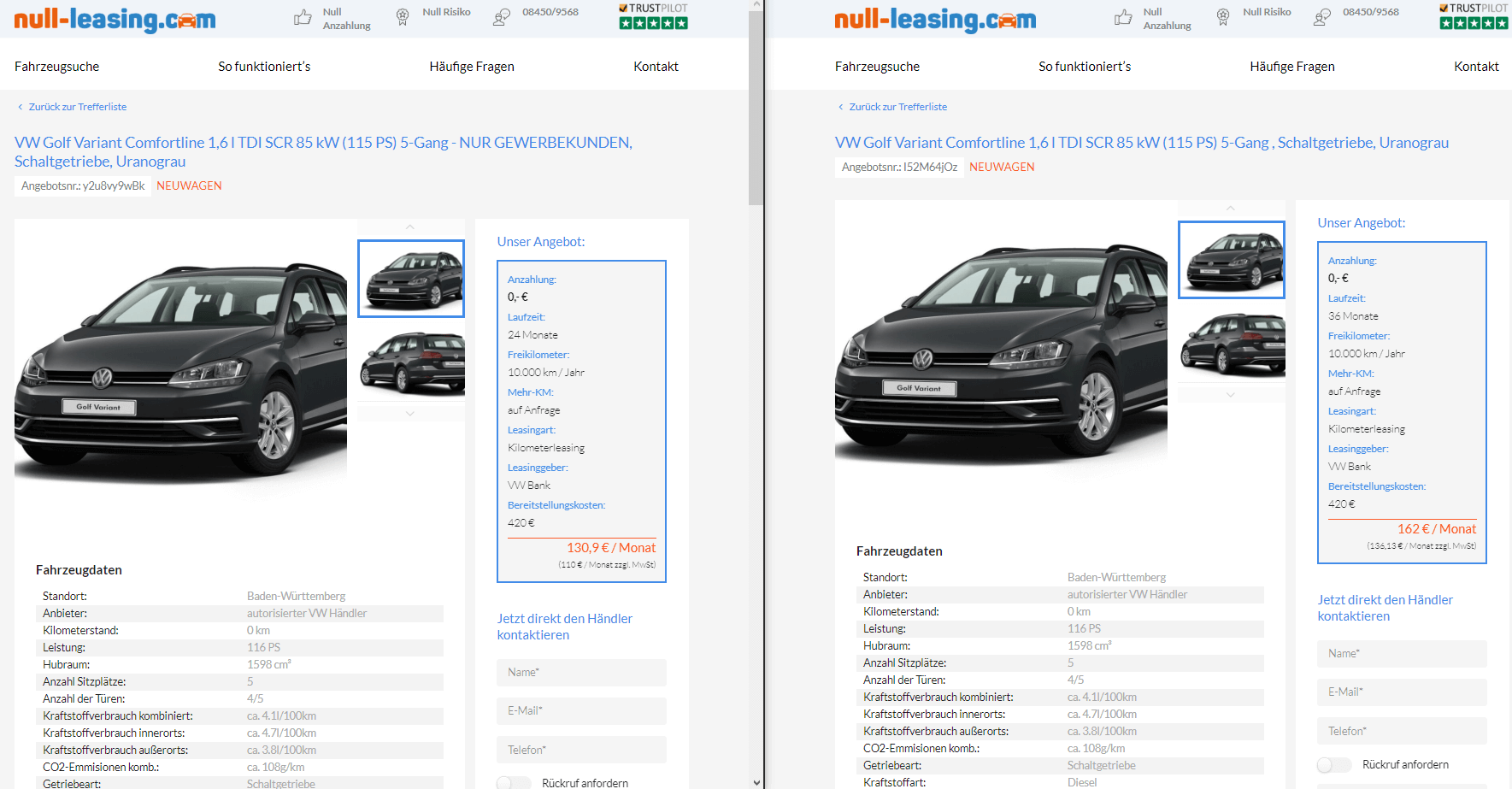The height and width of the screenshot is (789, 1512).
Task: Click thumbs-up Null Anzahlung icon in left window
Action: 303,17
